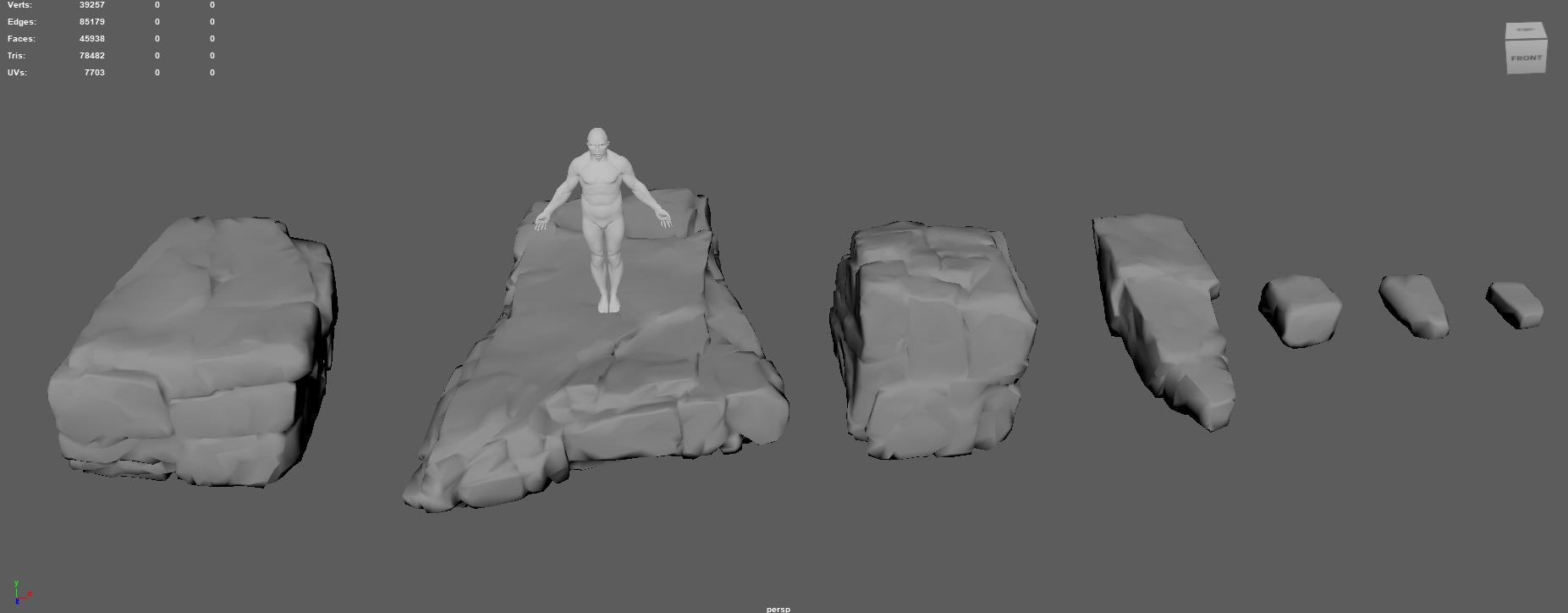Click the Verts count 39257
This screenshot has width=1568, height=613.
pyautogui.click(x=92, y=5)
